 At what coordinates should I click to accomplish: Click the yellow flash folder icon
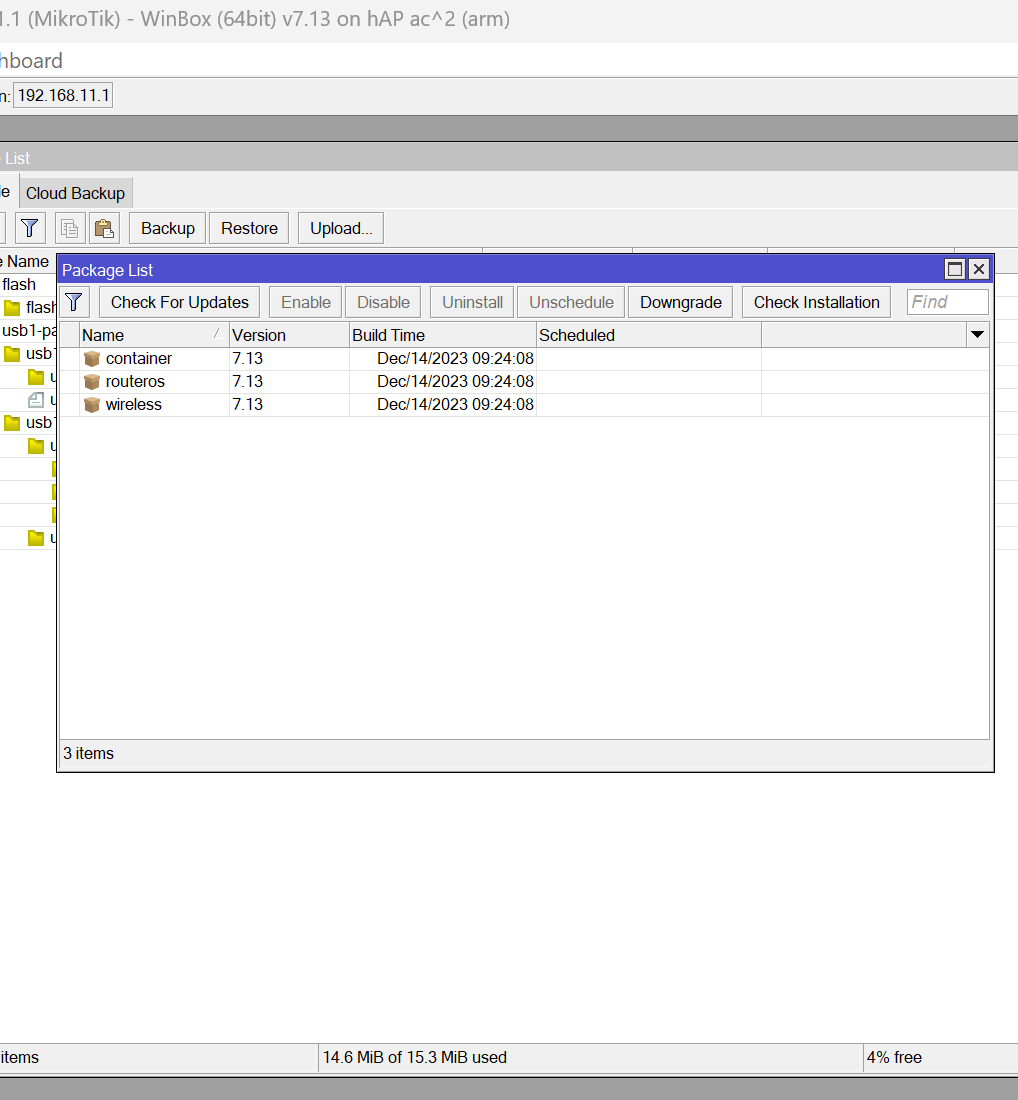12,307
